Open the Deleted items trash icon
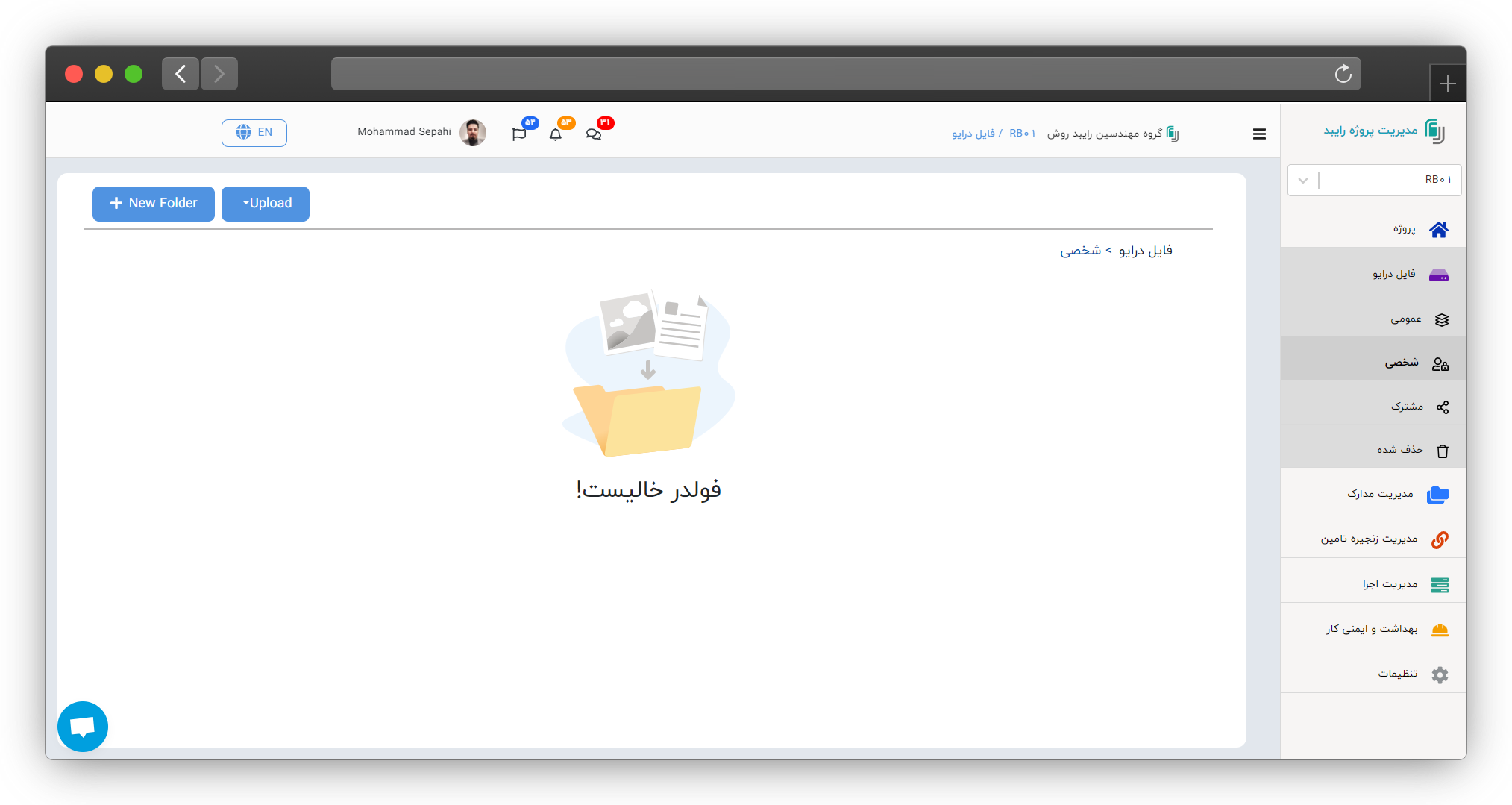The width and height of the screenshot is (1512, 805). pos(1443,451)
